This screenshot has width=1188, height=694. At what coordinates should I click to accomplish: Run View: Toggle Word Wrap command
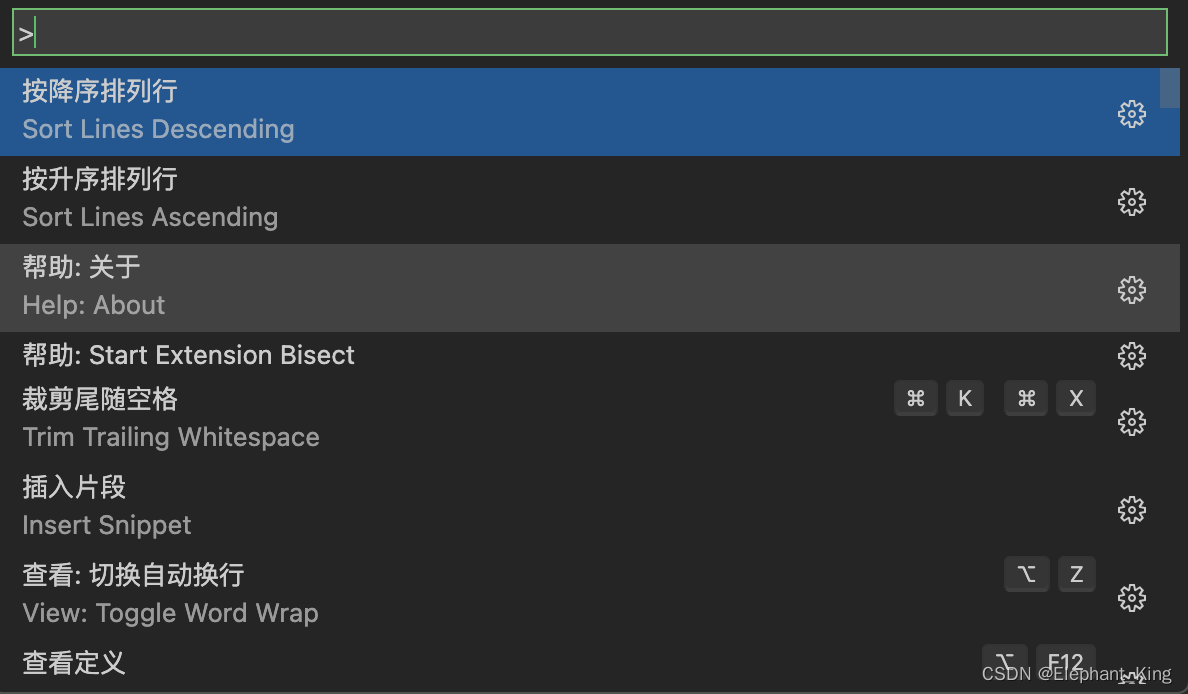click(x=400, y=596)
